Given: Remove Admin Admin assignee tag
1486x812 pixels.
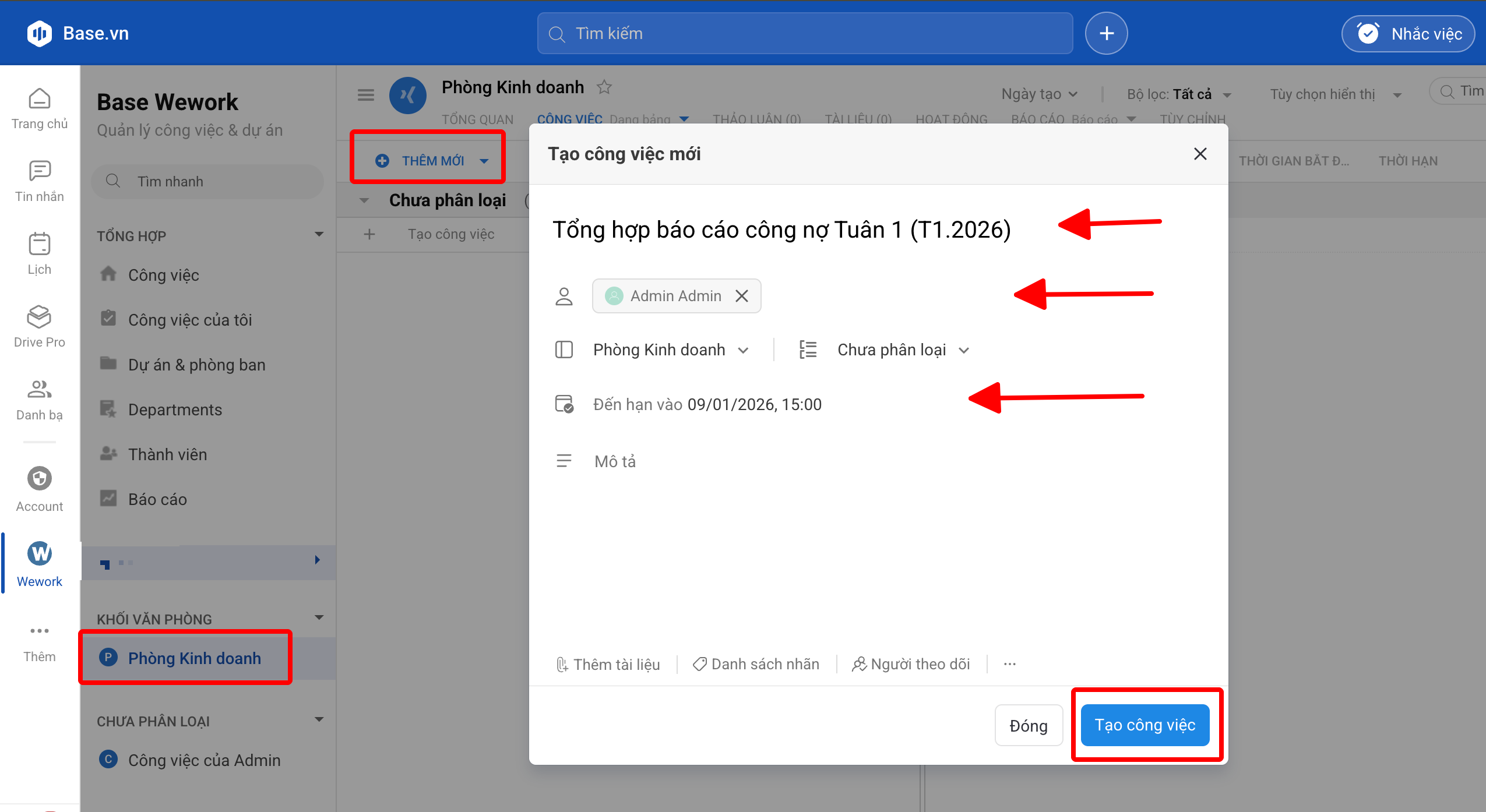Looking at the screenshot, I should coord(742,296).
